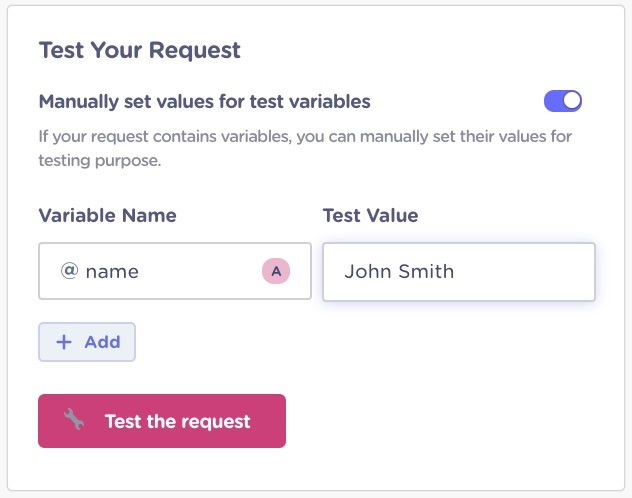The image size is (632, 498).
Task: Click the pink A type badge
Action: coord(276,271)
